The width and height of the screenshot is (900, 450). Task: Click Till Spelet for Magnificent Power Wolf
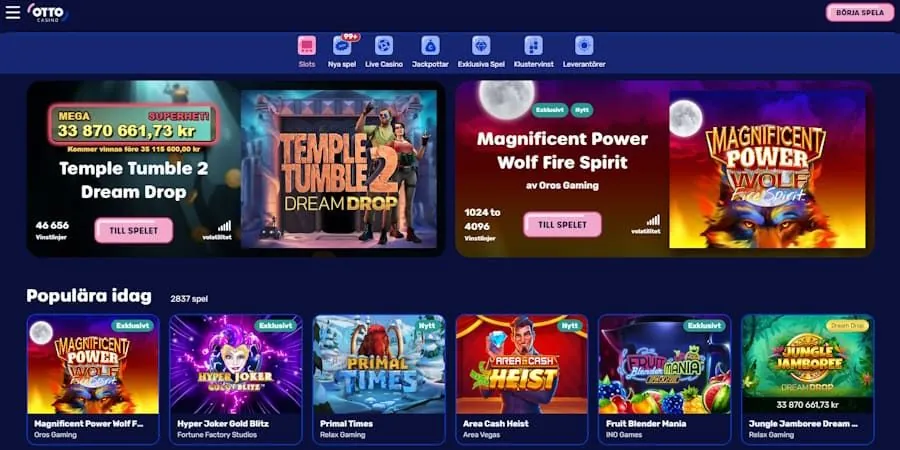click(x=562, y=224)
